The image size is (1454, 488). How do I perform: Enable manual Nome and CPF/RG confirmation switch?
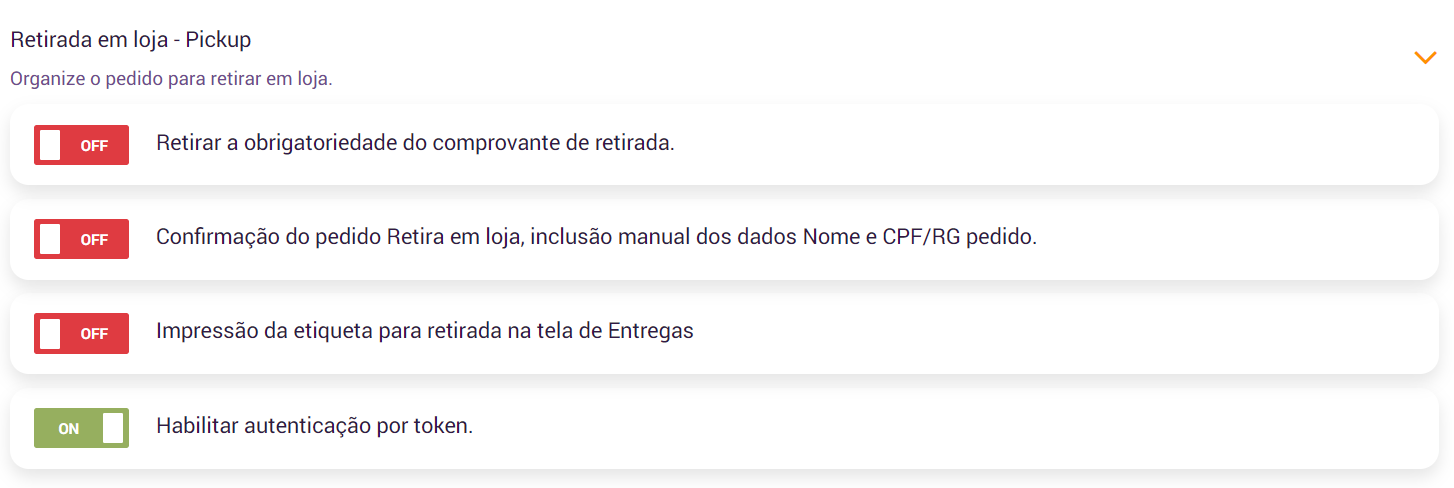[81, 239]
